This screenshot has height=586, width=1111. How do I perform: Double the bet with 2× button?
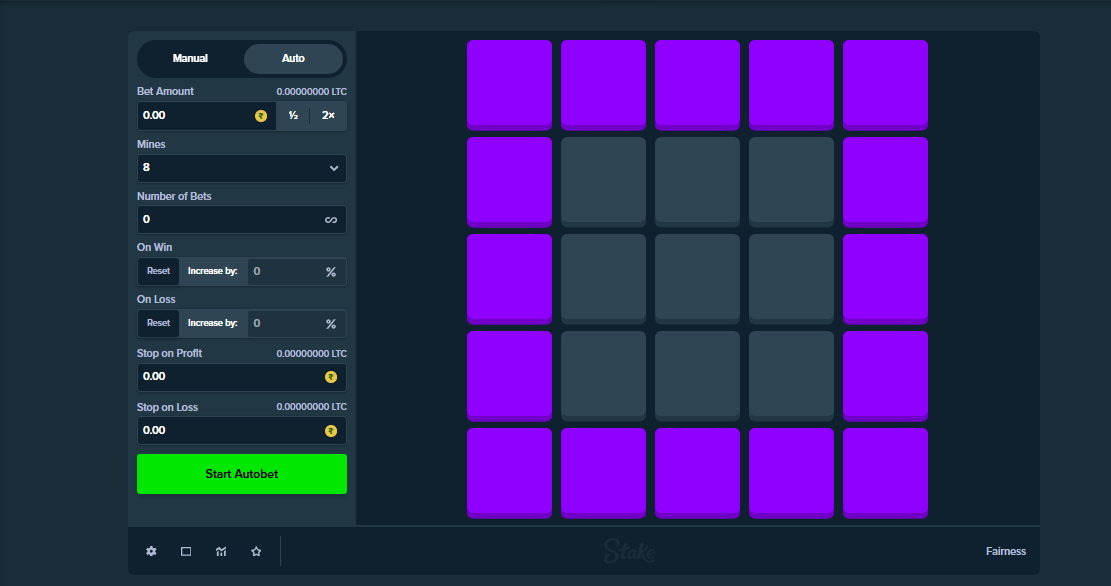(x=328, y=115)
